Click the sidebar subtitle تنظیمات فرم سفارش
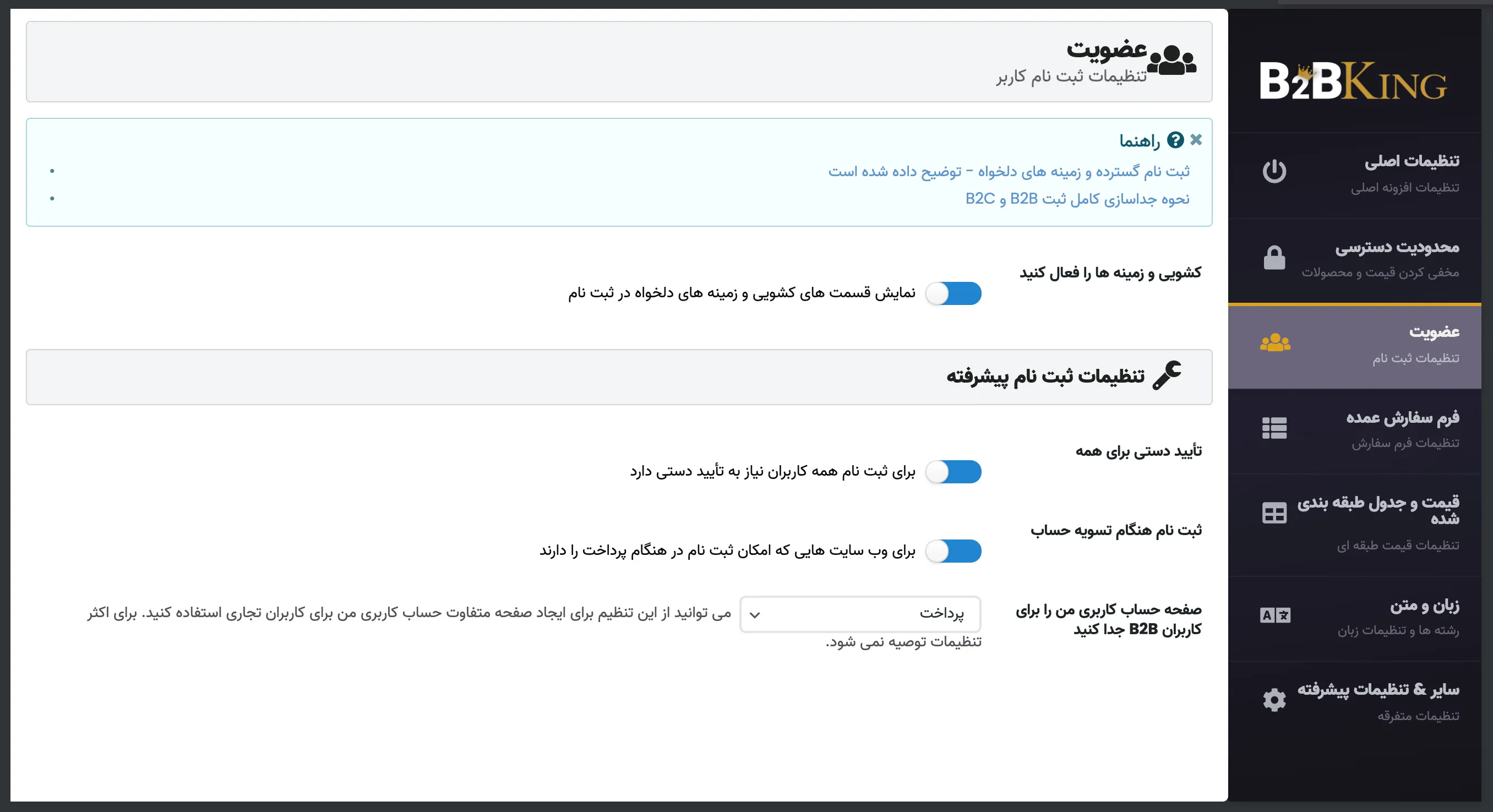 coord(1405,443)
